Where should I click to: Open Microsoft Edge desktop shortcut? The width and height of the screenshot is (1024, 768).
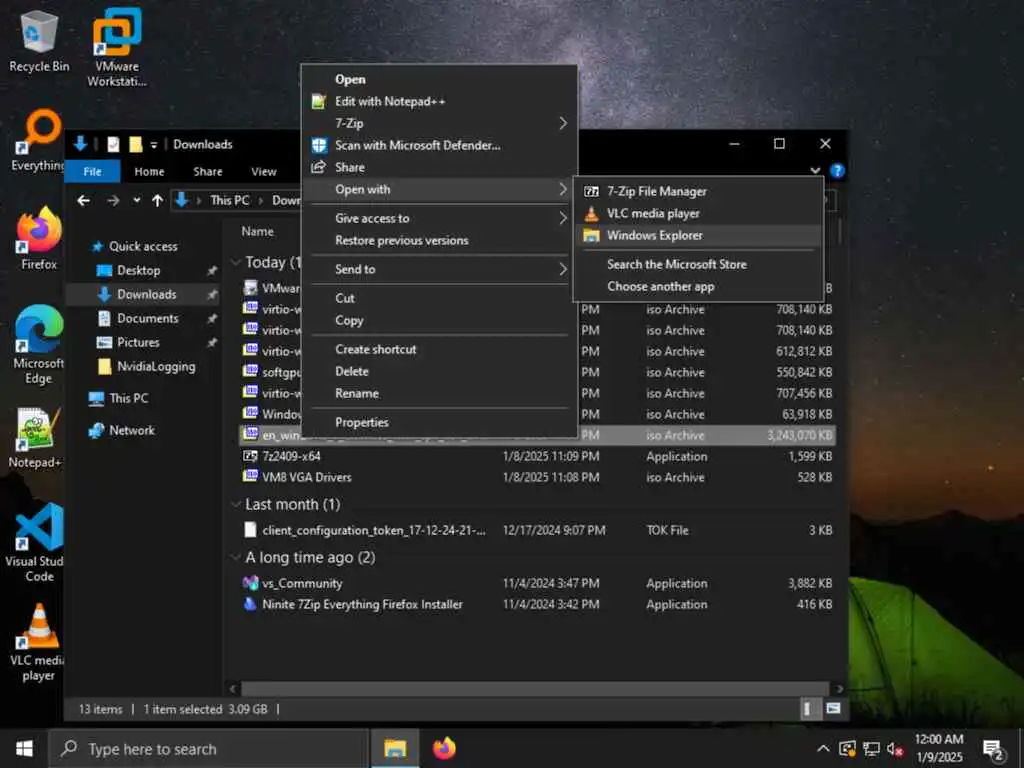[x=39, y=345]
